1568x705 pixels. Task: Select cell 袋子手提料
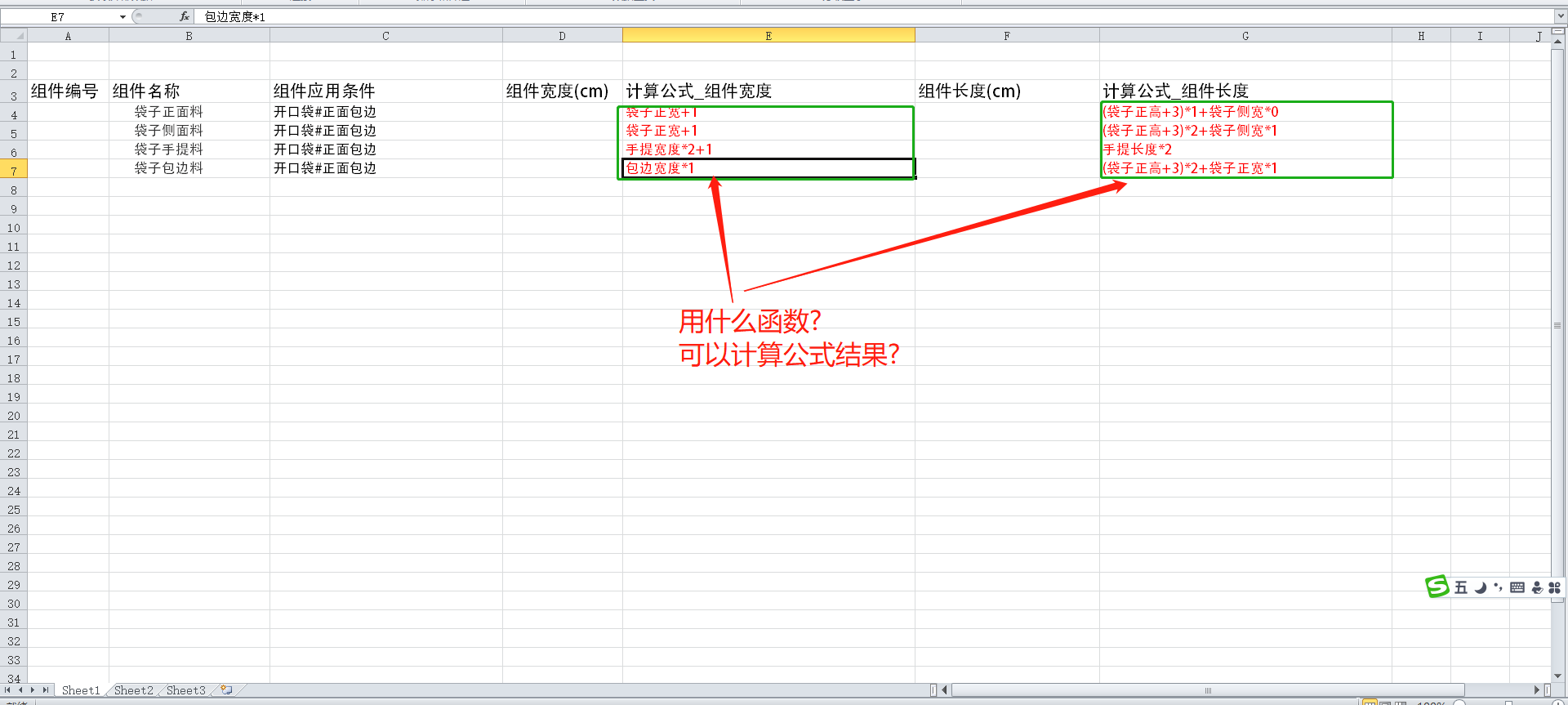[189, 149]
